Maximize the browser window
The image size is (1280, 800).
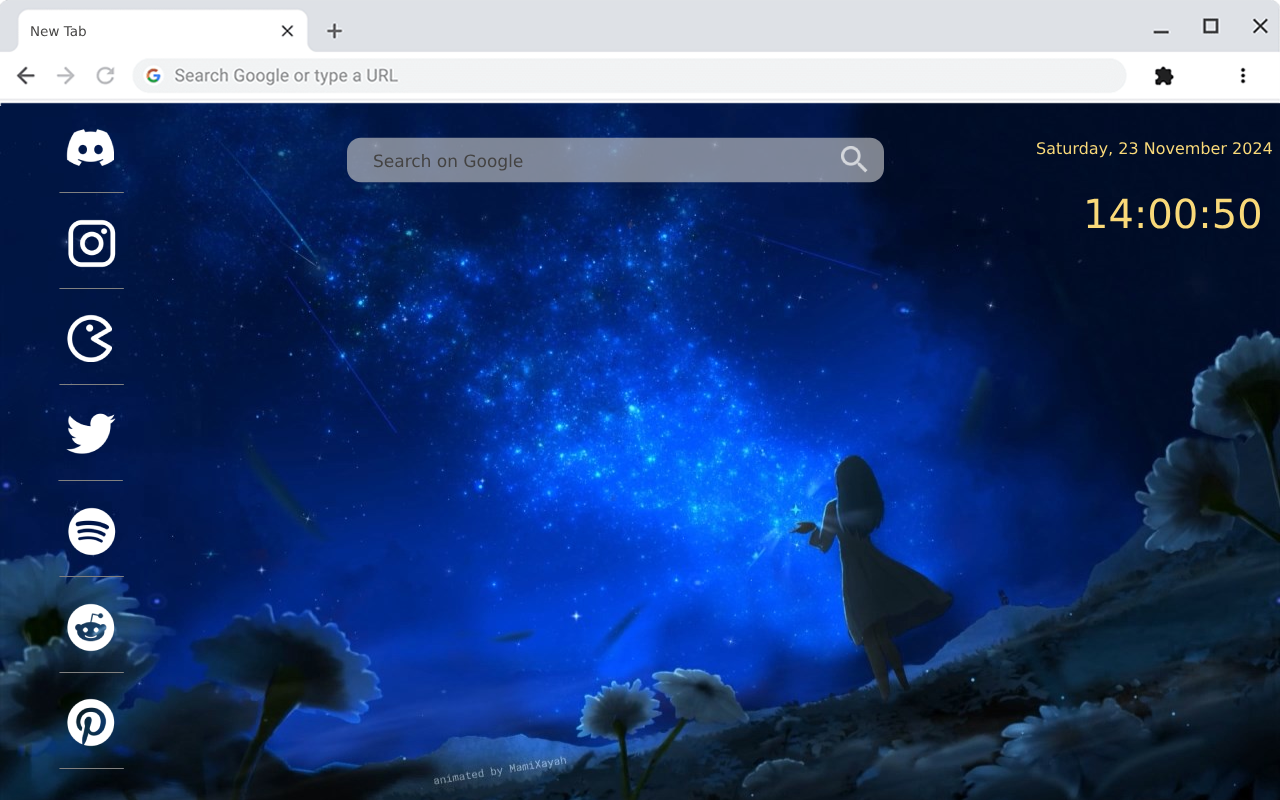click(x=1211, y=27)
